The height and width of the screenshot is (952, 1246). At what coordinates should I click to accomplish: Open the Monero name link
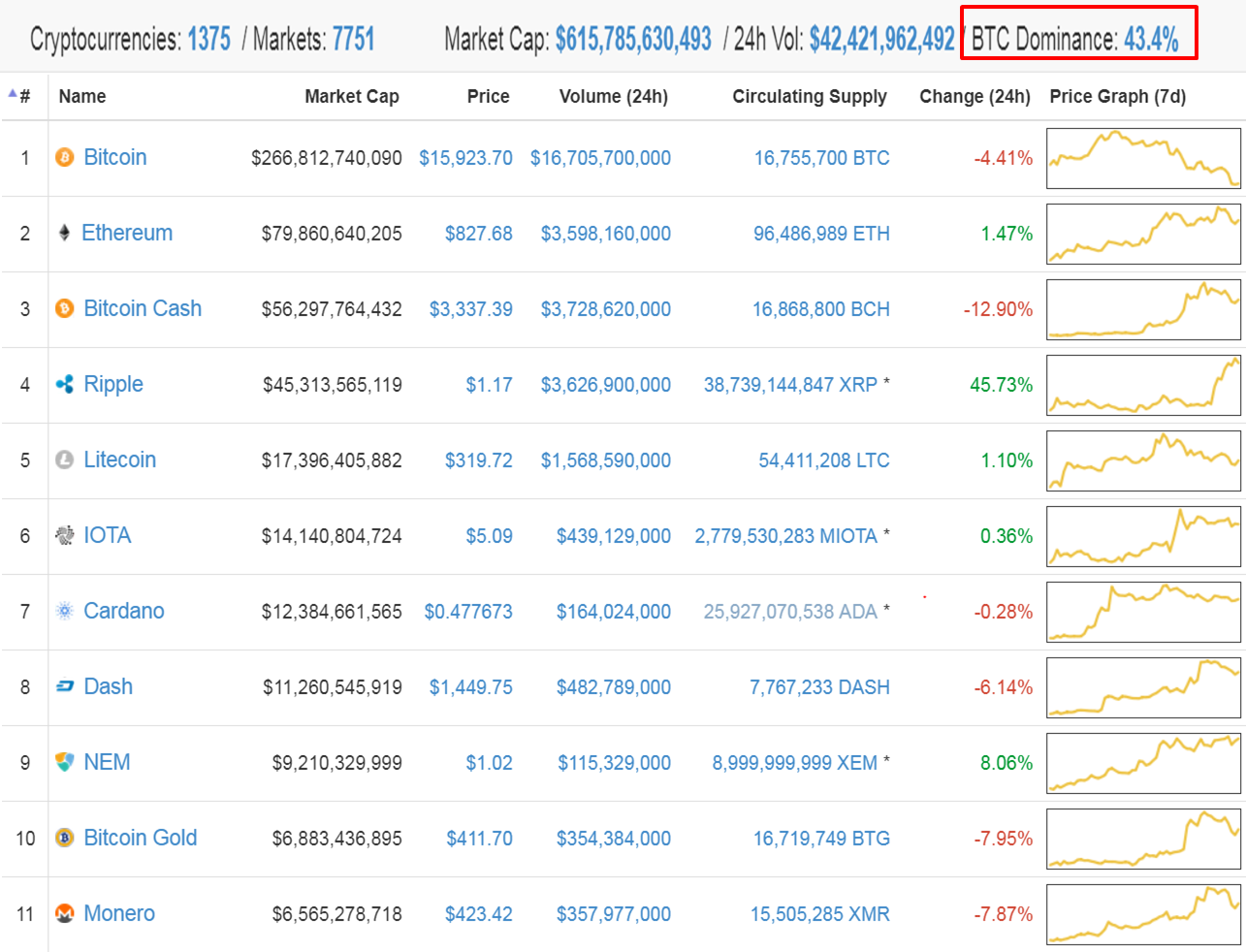coord(119,913)
